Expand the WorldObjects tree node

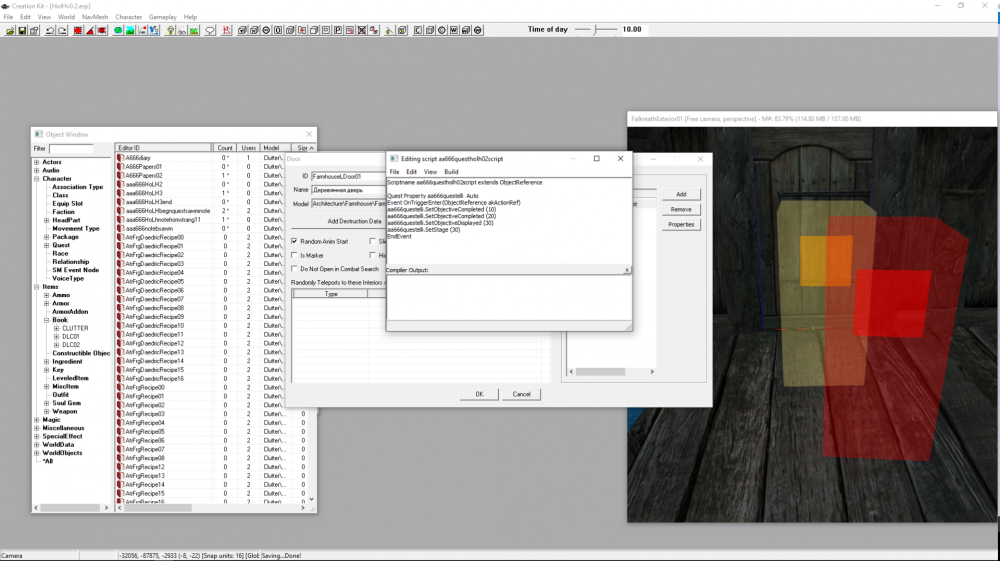point(36,453)
